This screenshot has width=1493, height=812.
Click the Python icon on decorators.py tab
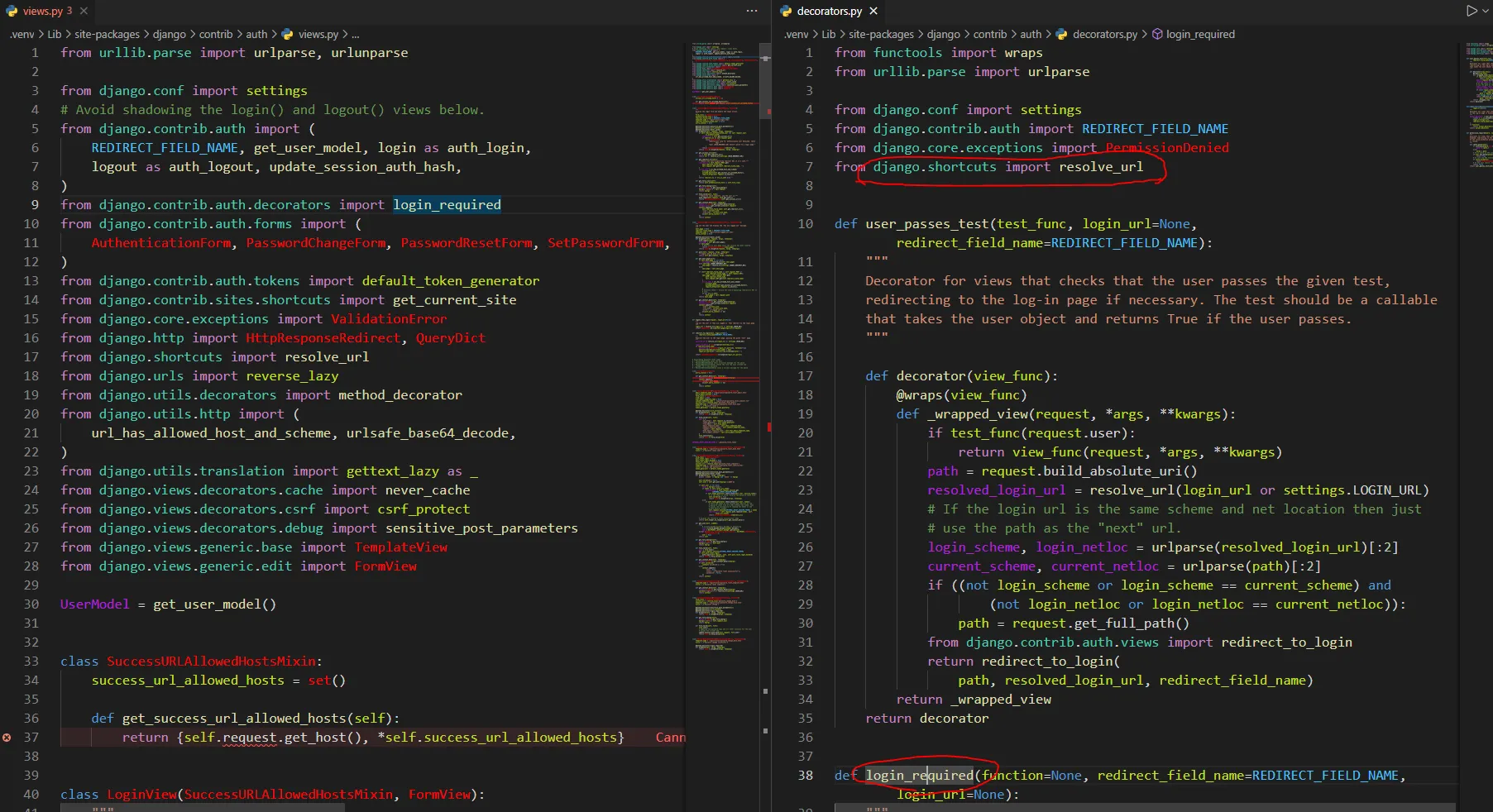[x=786, y=11]
